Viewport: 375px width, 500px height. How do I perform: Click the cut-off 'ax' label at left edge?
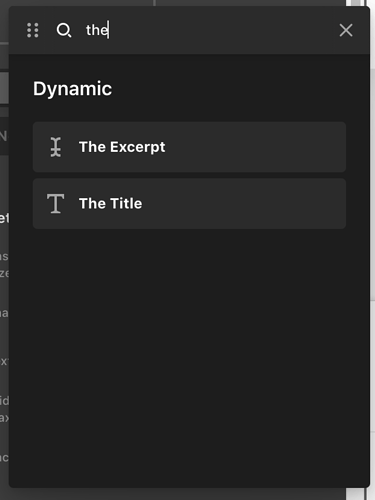pos(4,418)
